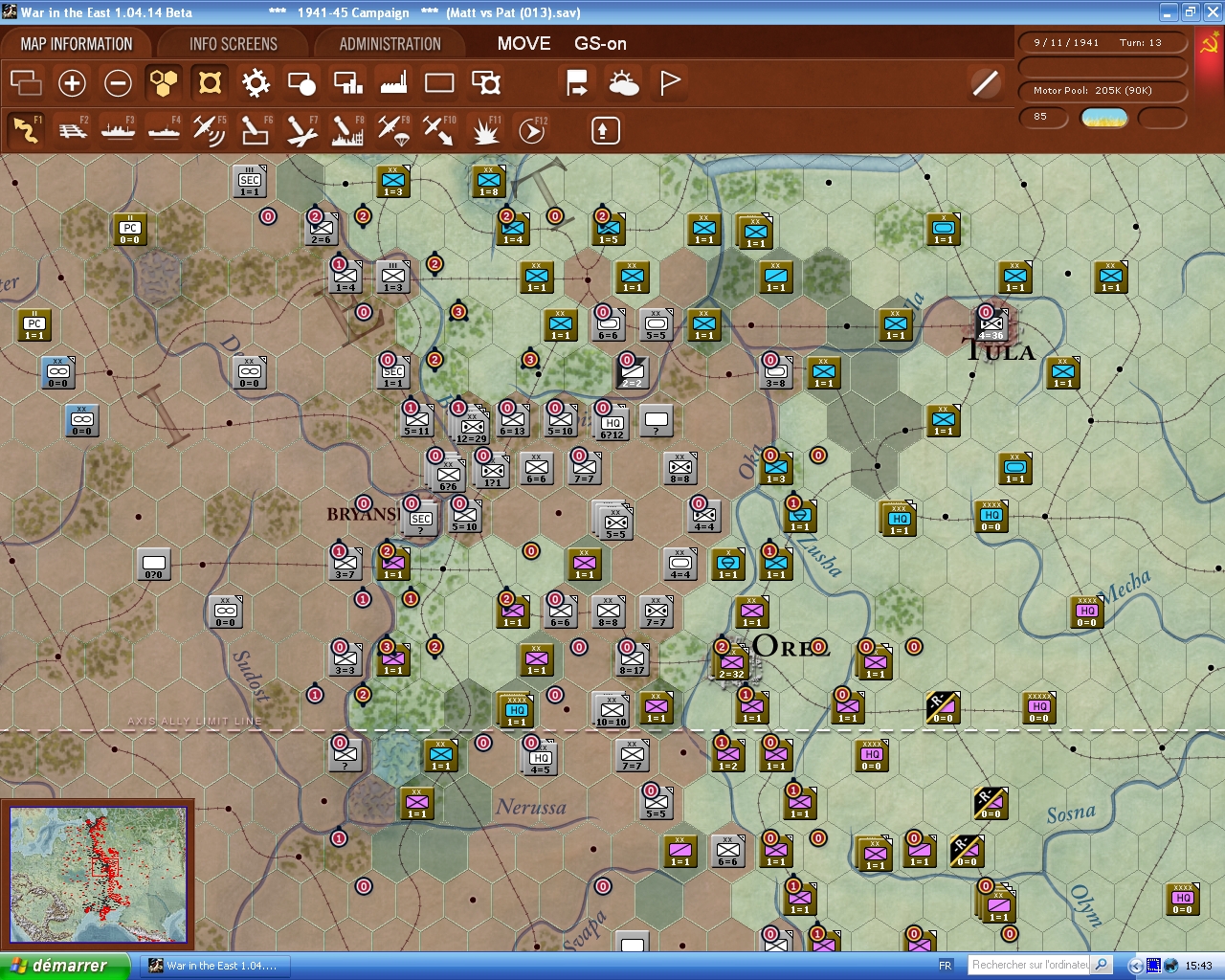This screenshot has width=1225, height=980.
Task: Select the F10 air transfer icon
Action: click(x=439, y=129)
